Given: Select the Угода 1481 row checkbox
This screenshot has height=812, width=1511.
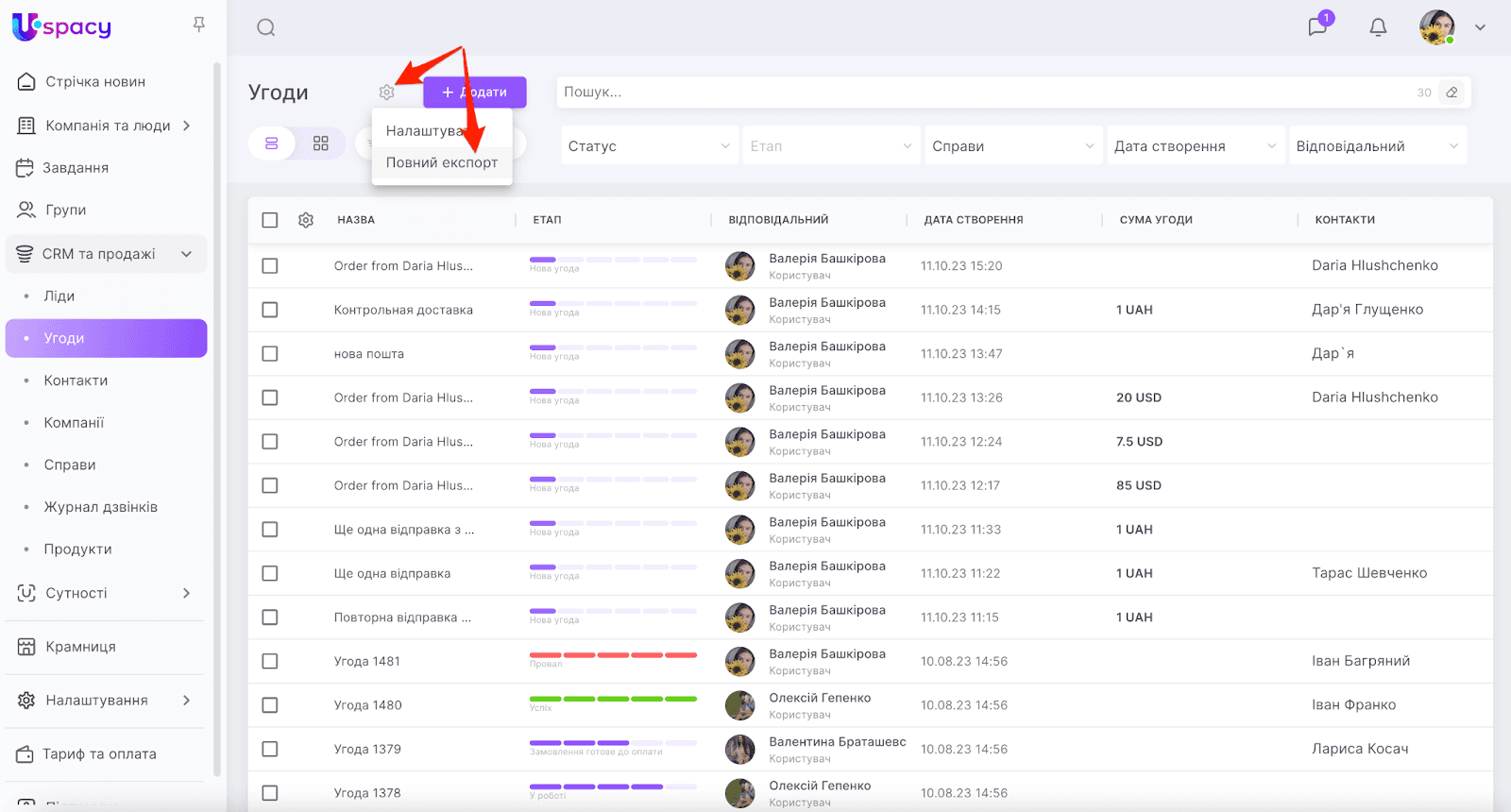Looking at the screenshot, I should (x=270, y=661).
